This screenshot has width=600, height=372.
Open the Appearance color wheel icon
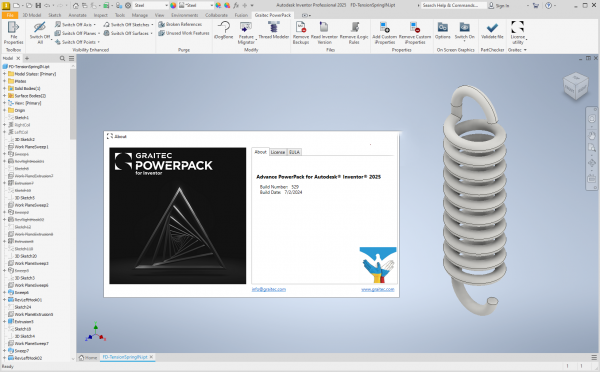click(x=173, y=5)
